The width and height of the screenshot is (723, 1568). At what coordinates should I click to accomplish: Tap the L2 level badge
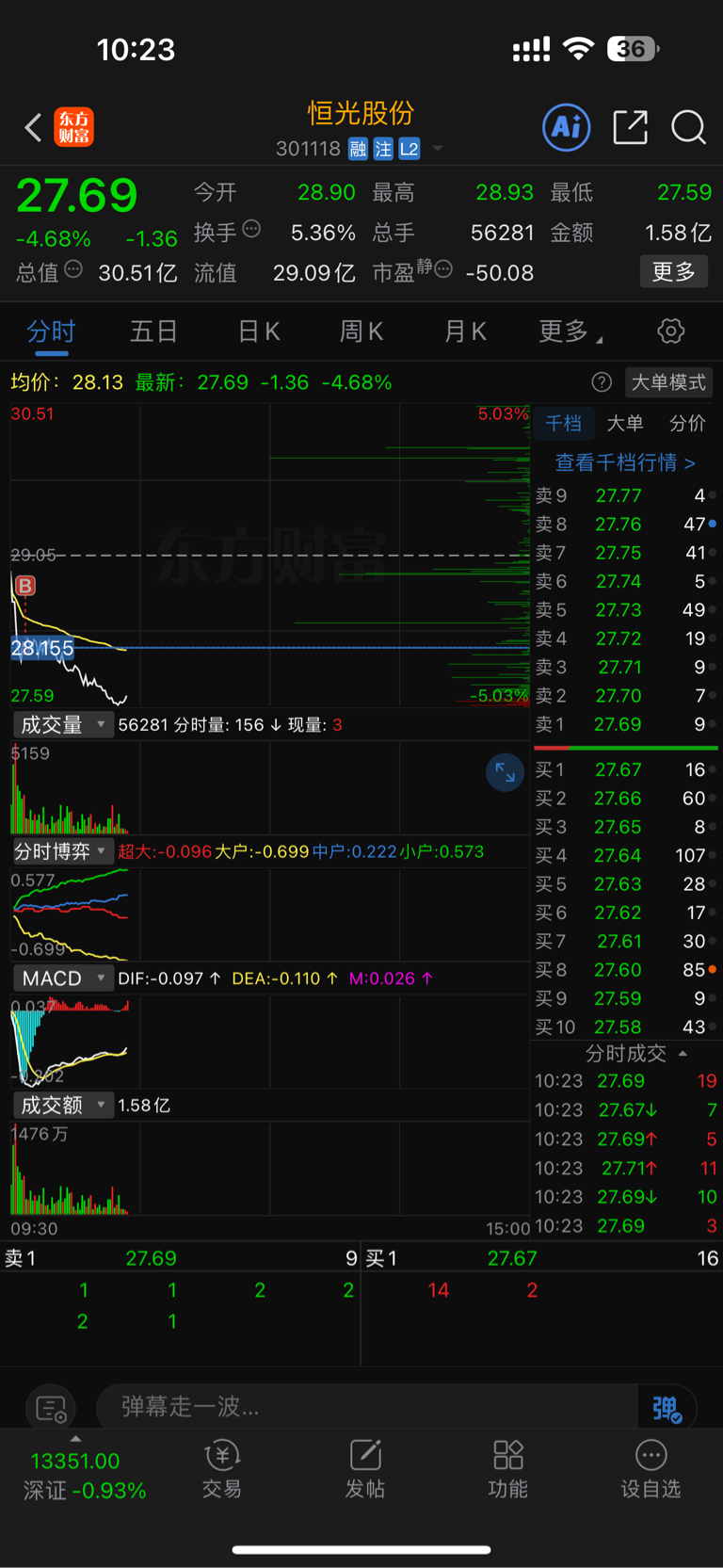[x=409, y=149]
